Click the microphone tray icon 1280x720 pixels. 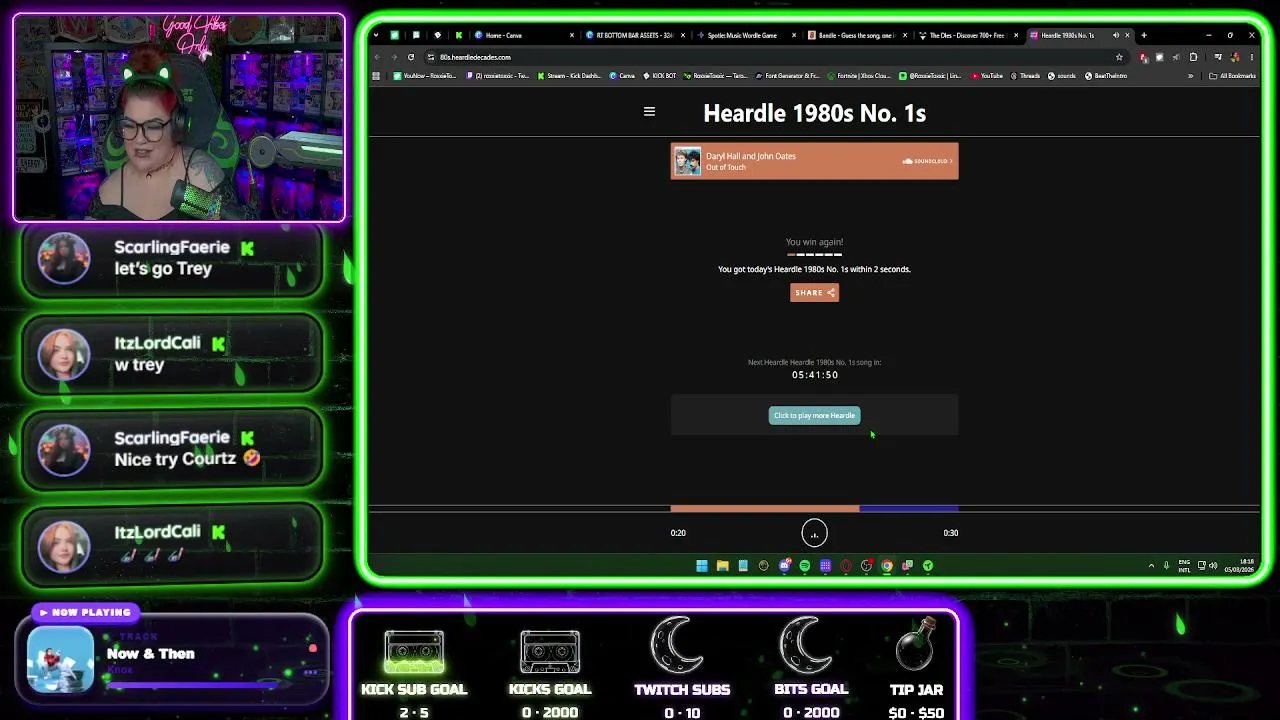[x=1166, y=566]
